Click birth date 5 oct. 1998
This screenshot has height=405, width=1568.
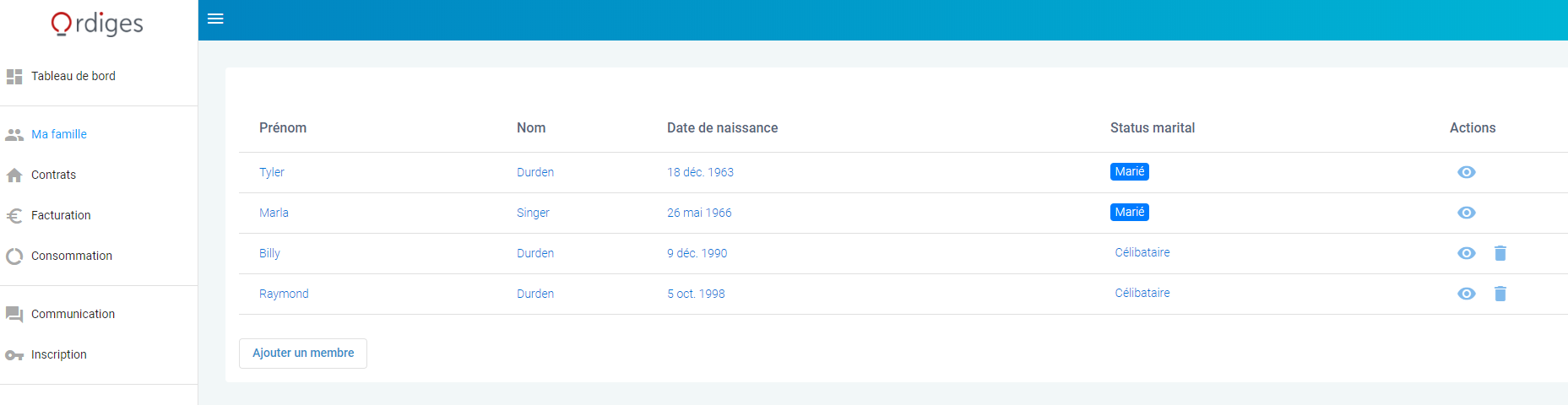coord(696,294)
